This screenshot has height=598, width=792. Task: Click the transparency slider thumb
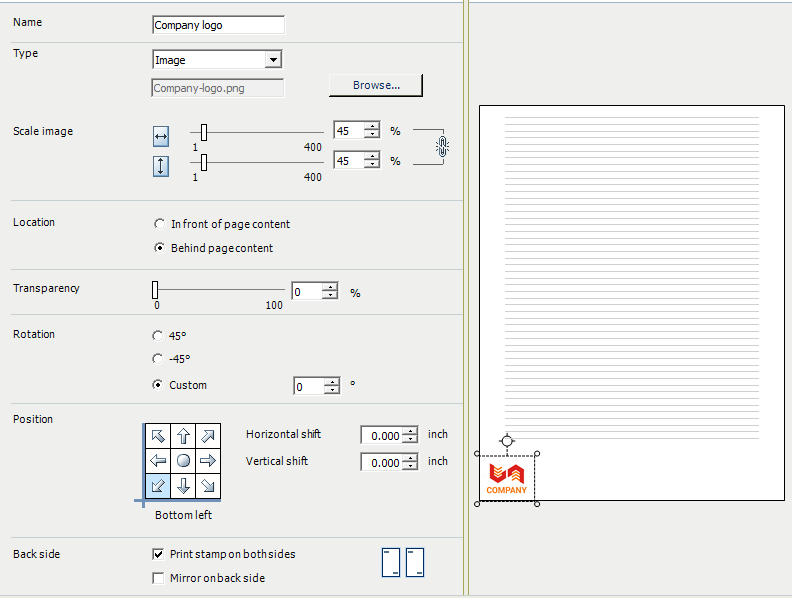click(x=155, y=290)
